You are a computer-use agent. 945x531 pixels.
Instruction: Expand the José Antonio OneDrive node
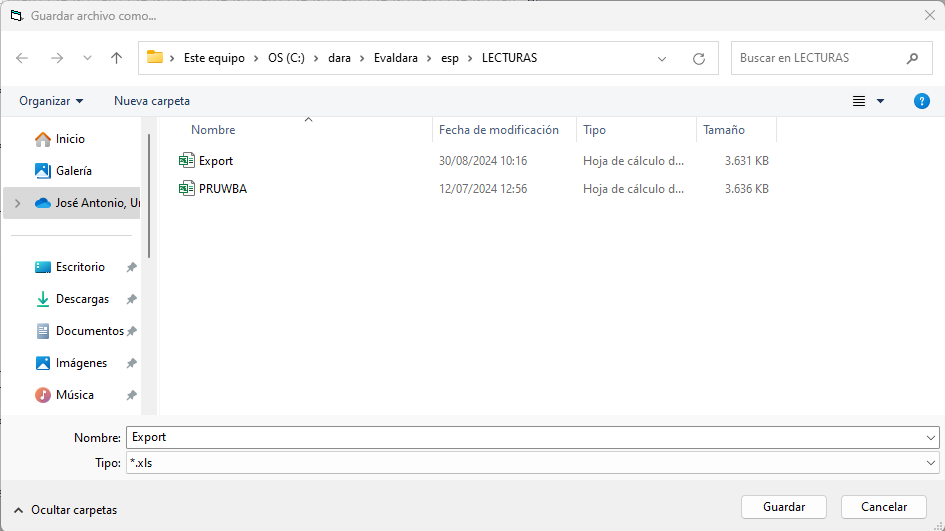[17, 203]
